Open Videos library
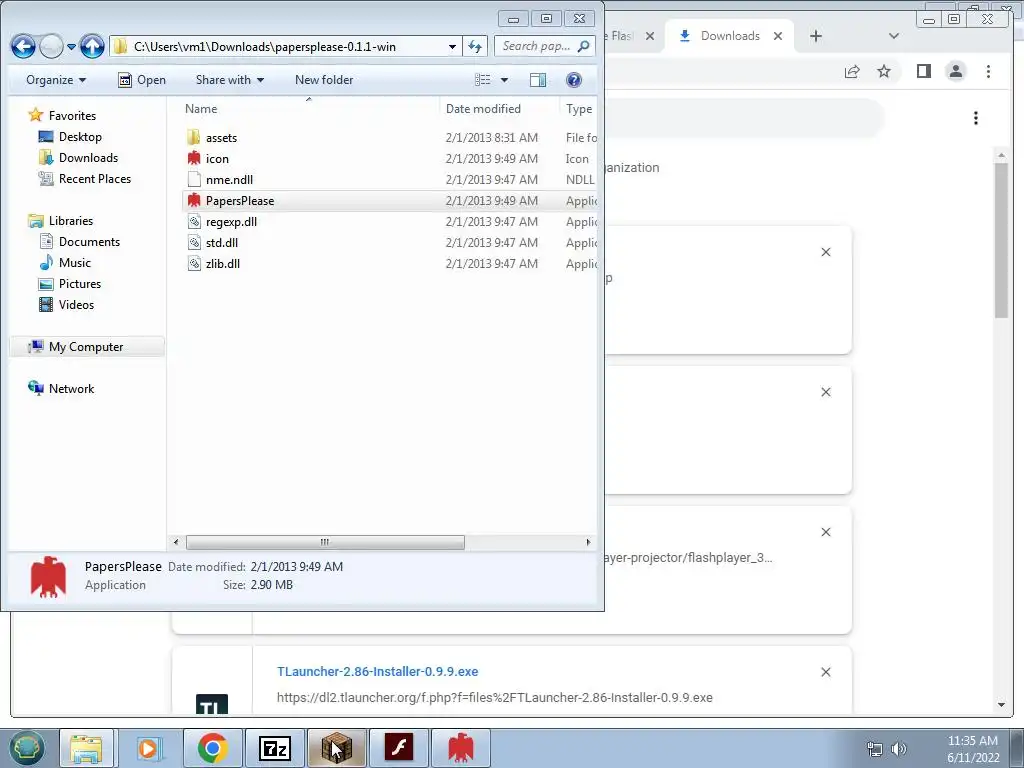Viewport: 1024px width, 768px height. tap(67, 304)
